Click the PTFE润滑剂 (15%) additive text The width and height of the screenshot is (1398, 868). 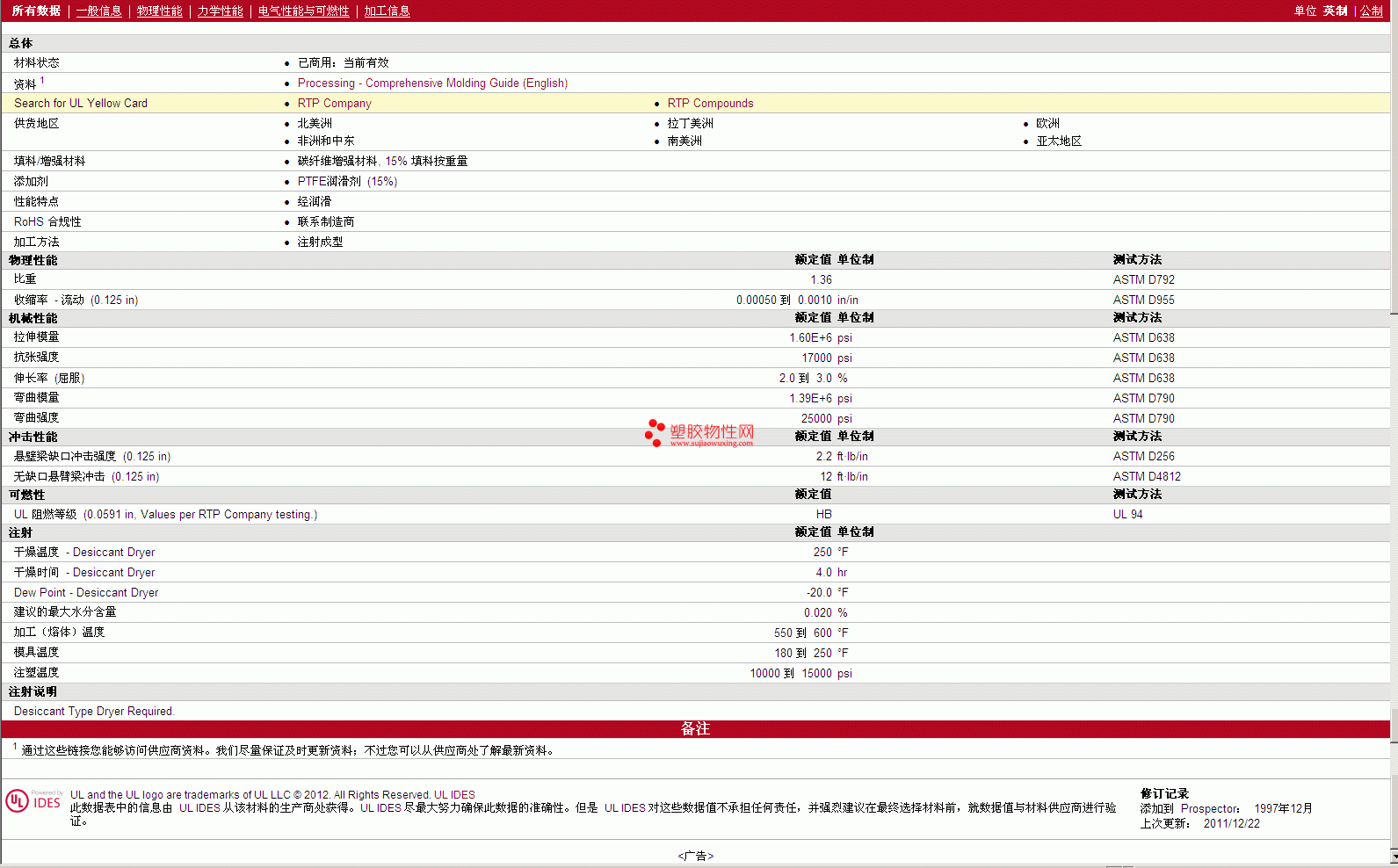coord(347,181)
